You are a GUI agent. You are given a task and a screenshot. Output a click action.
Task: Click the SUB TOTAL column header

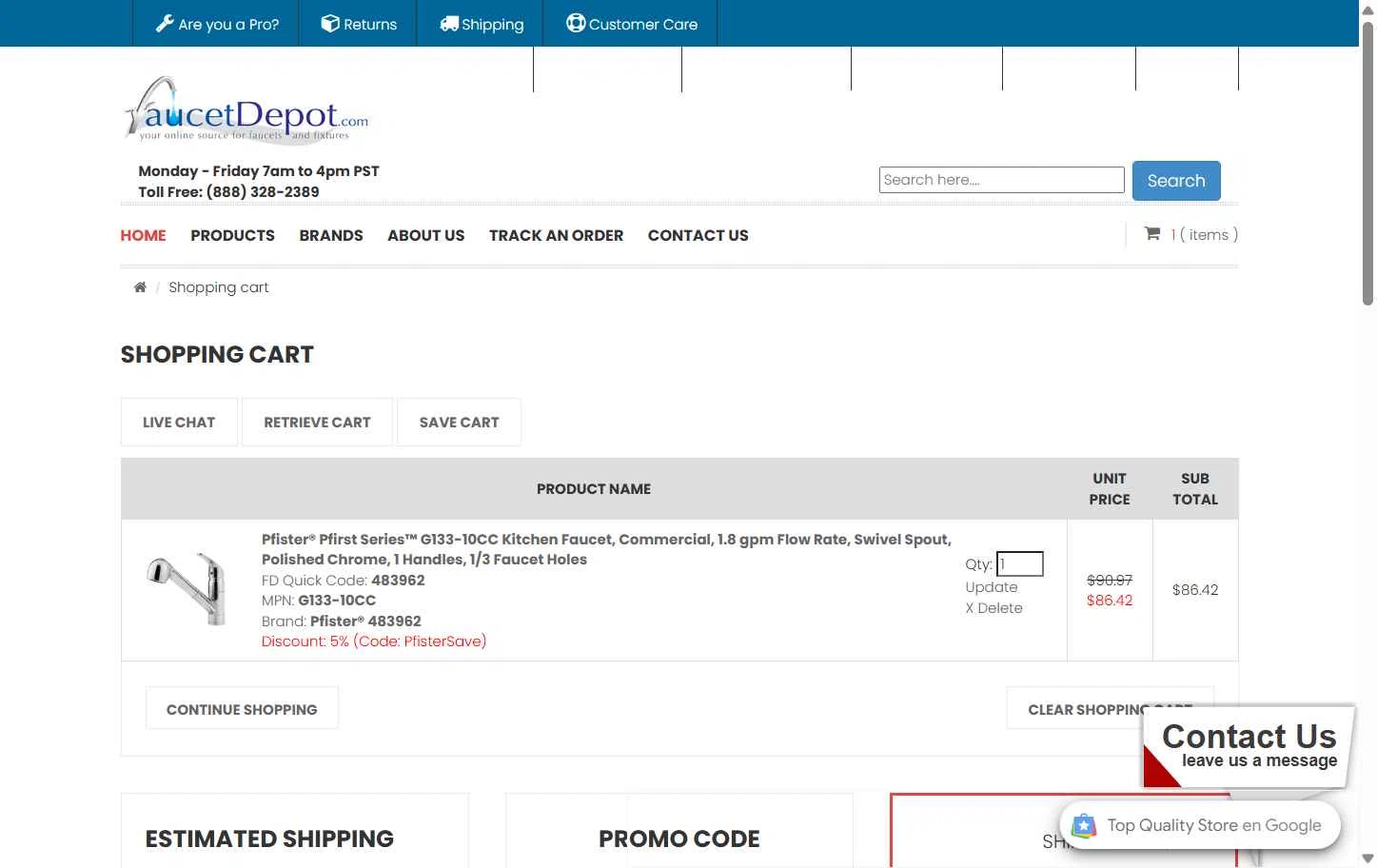coord(1195,489)
